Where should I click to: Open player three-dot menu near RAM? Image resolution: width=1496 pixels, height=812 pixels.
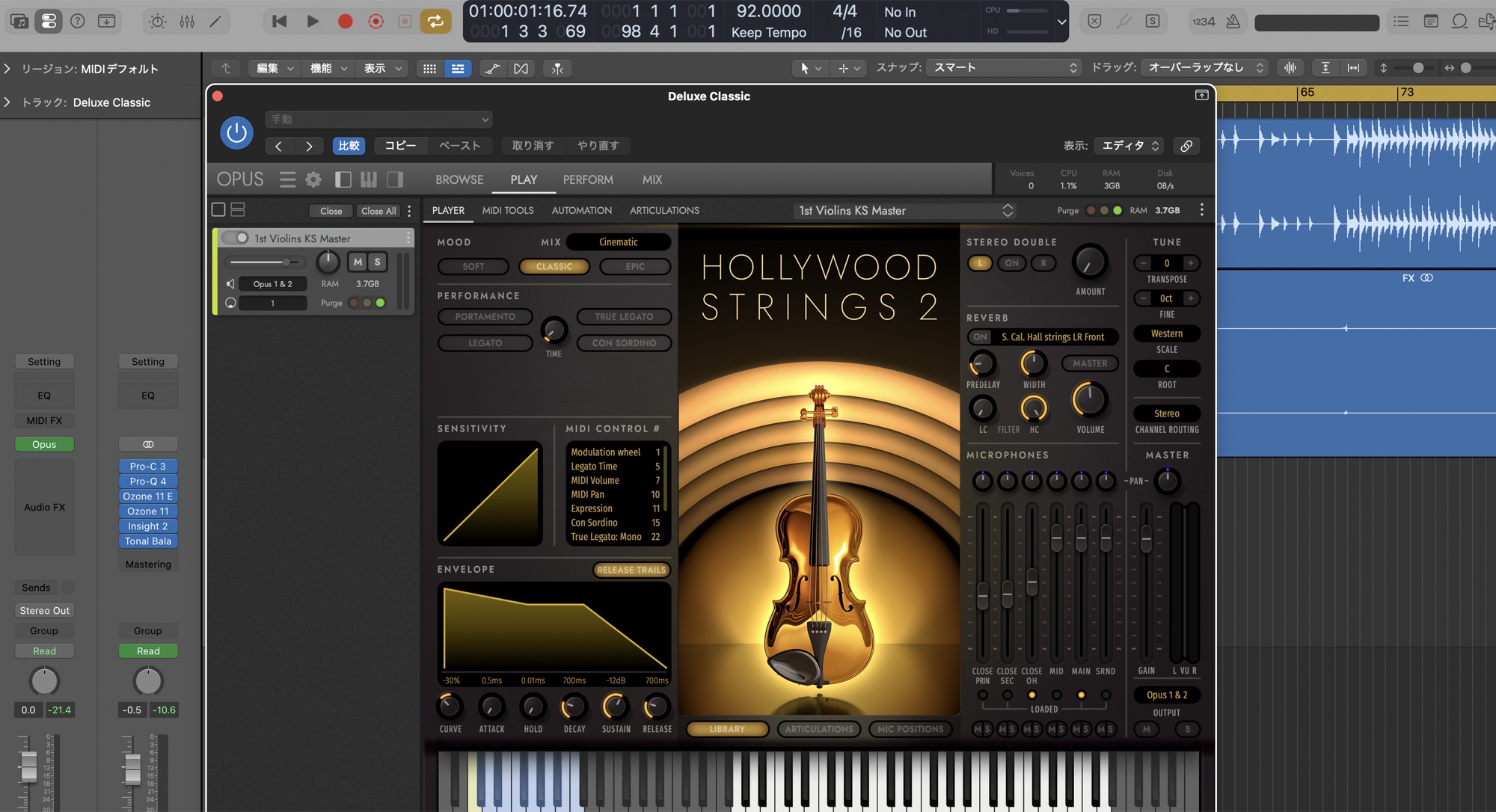tap(1202, 210)
